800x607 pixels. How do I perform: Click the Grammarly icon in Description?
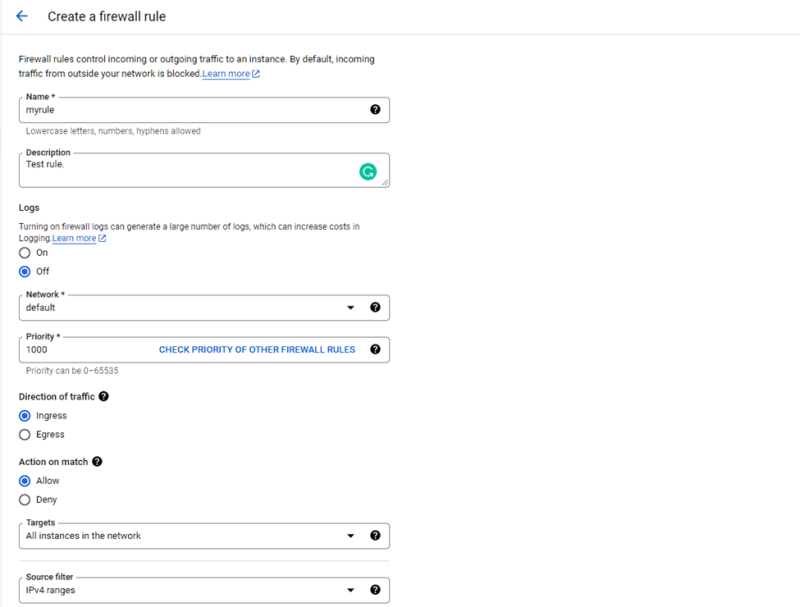(x=368, y=171)
